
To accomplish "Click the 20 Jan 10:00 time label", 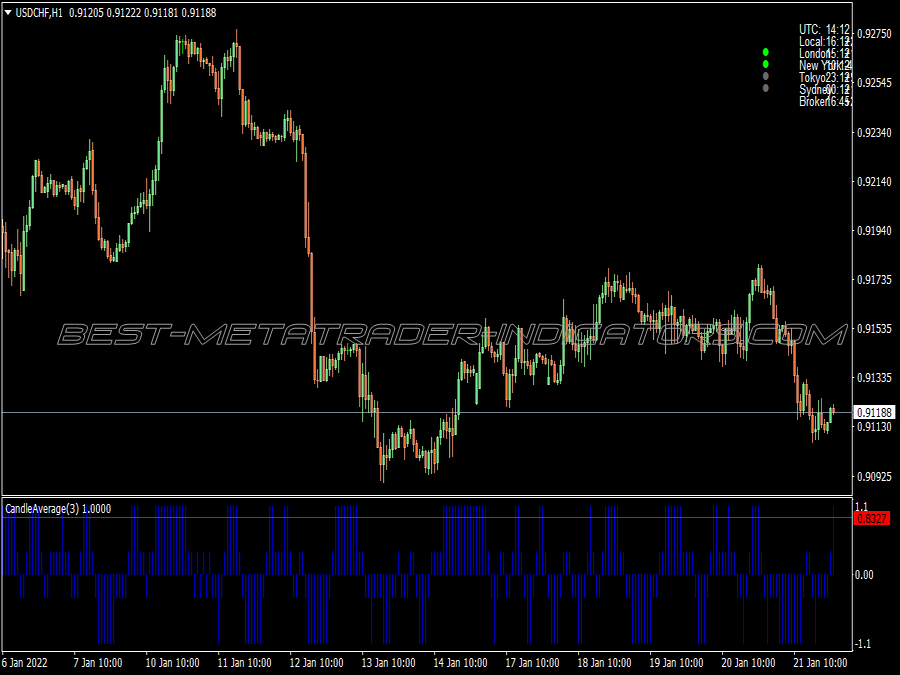I will point(748,662).
